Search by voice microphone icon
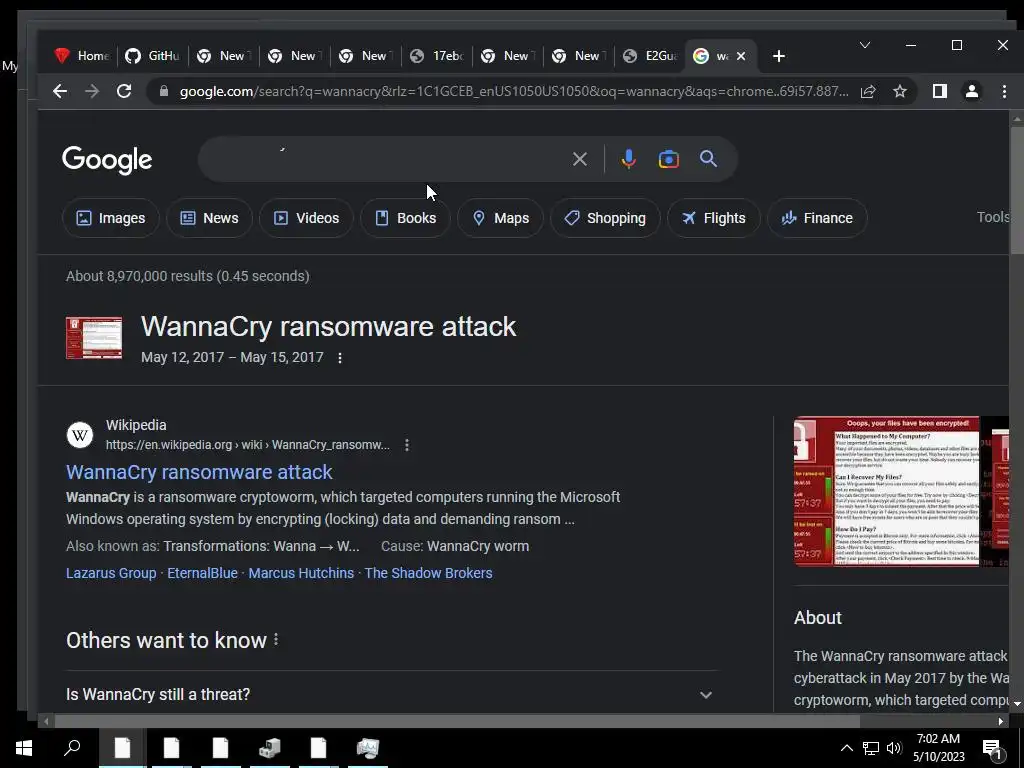Viewport: 1024px width, 768px height. (x=628, y=159)
